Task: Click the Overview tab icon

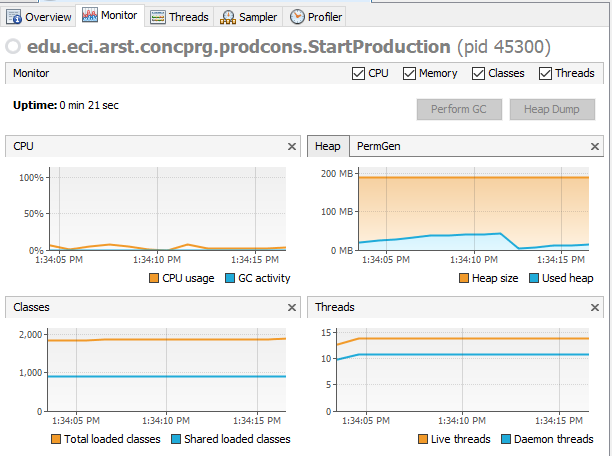Action: (14, 17)
